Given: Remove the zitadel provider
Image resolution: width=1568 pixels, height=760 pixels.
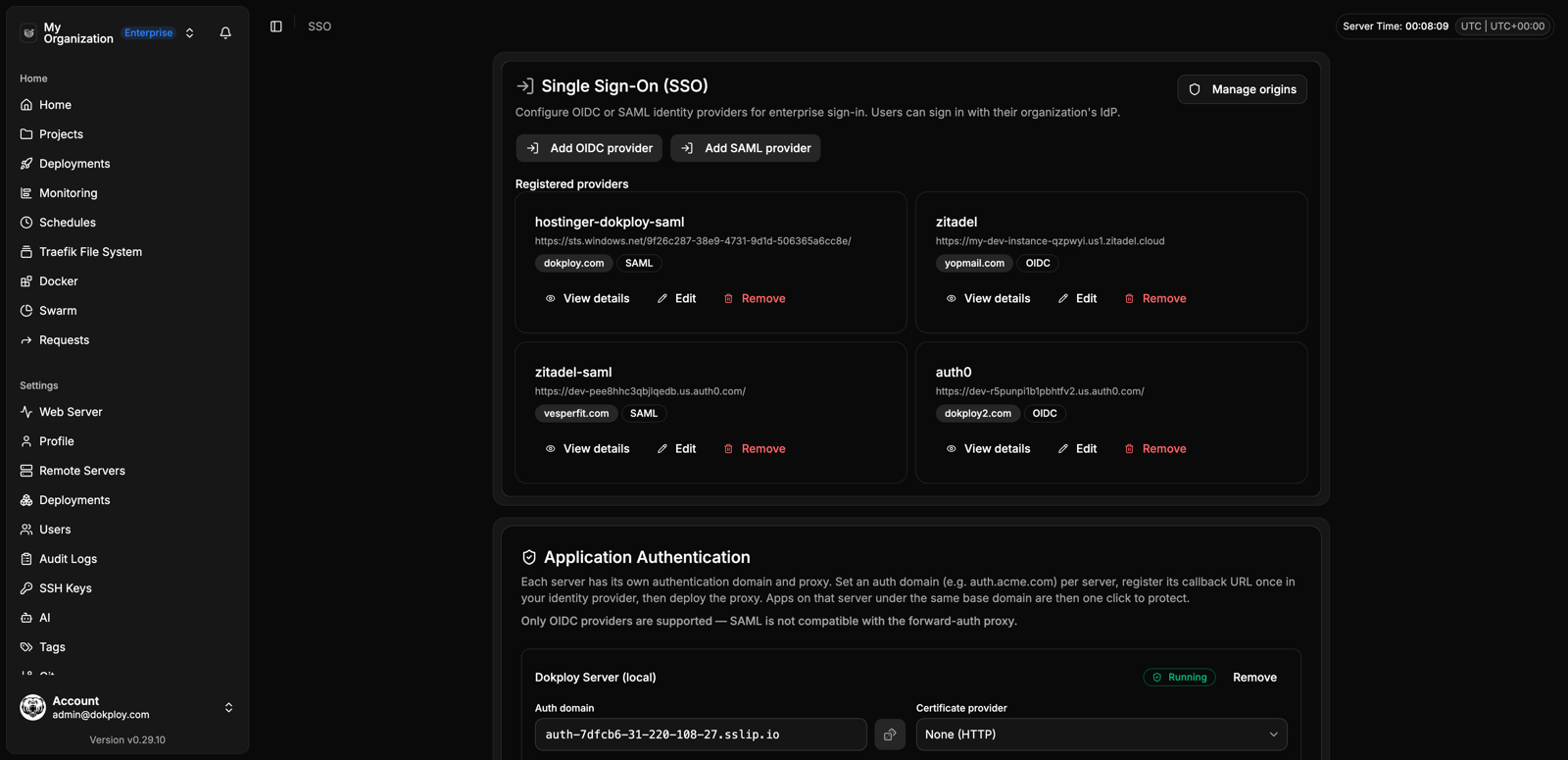Looking at the screenshot, I should pyautogui.click(x=1155, y=298).
